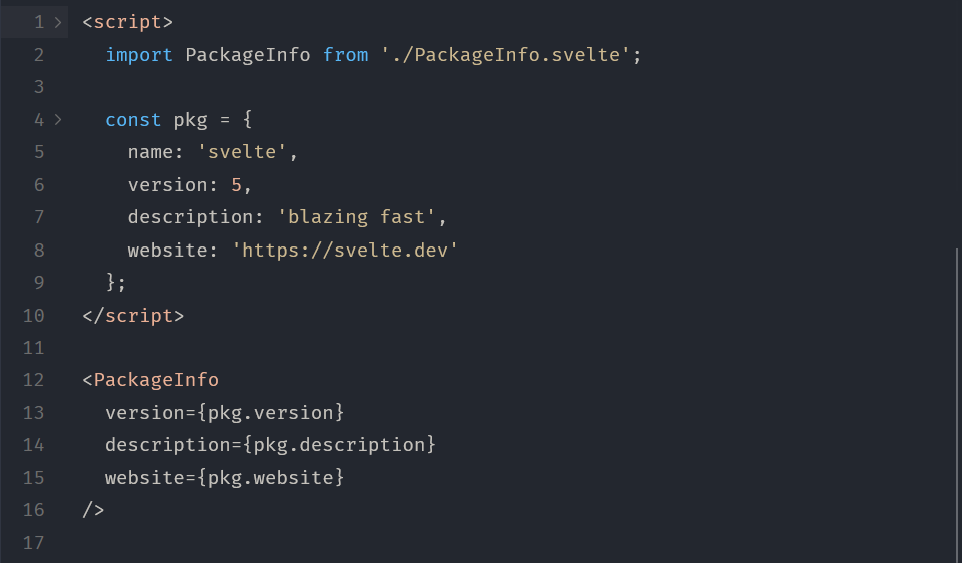This screenshot has height=563, width=962.
Task: Click the self-closing /> on line 16
Action: [x=93, y=510]
